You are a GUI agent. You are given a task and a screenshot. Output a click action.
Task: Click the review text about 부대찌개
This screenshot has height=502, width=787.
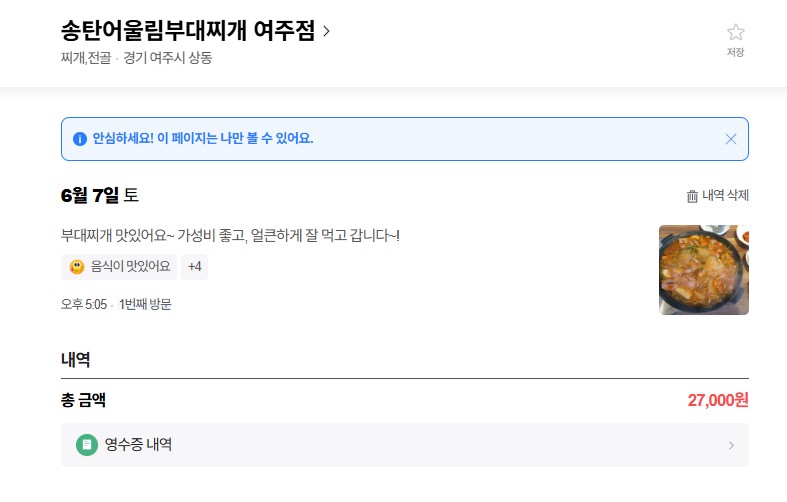(x=230, y=235)
